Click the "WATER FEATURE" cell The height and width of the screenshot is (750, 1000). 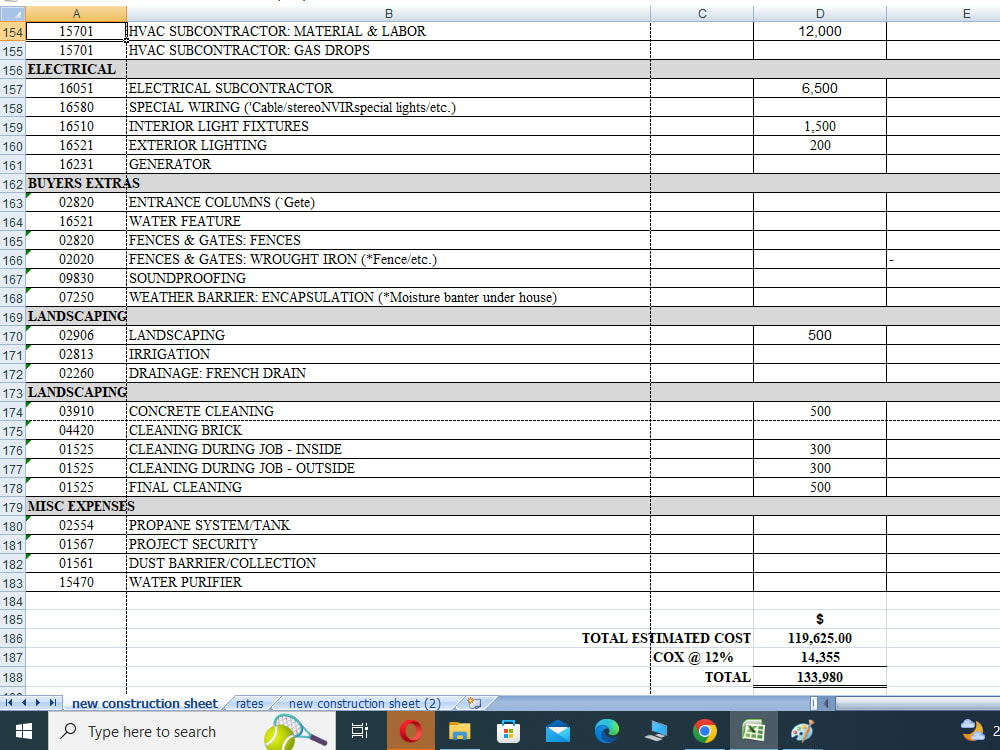click(x=388, y=221)
